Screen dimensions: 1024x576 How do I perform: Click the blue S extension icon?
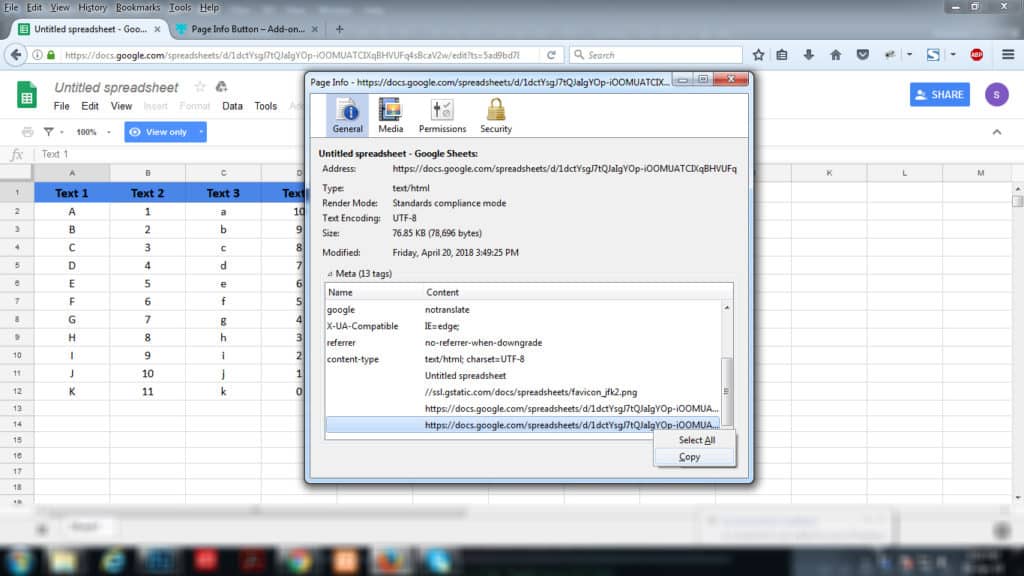(x=933, y=55)
